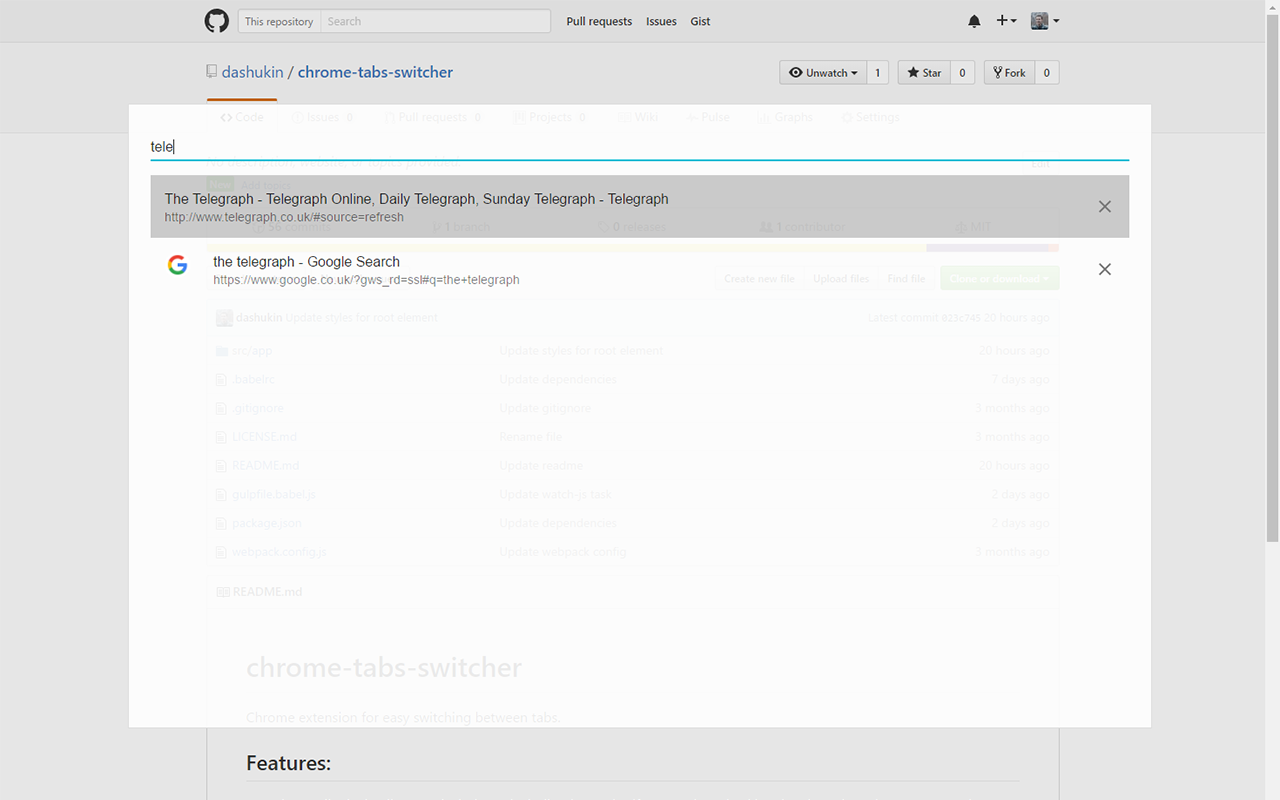Viewport: 1280px width, 800px height.
Task: Open the GitHub Octocat logo home
Action: [x=217, y=21]
